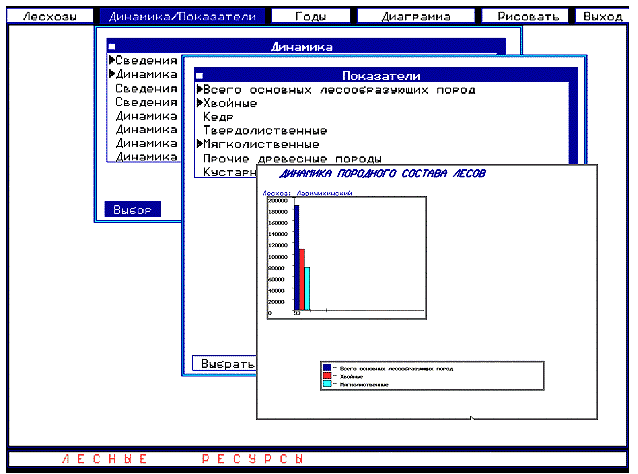Click Выход to exit the program
The height and width of the screenshot is (474, 638).
click(x=602, y=17)
